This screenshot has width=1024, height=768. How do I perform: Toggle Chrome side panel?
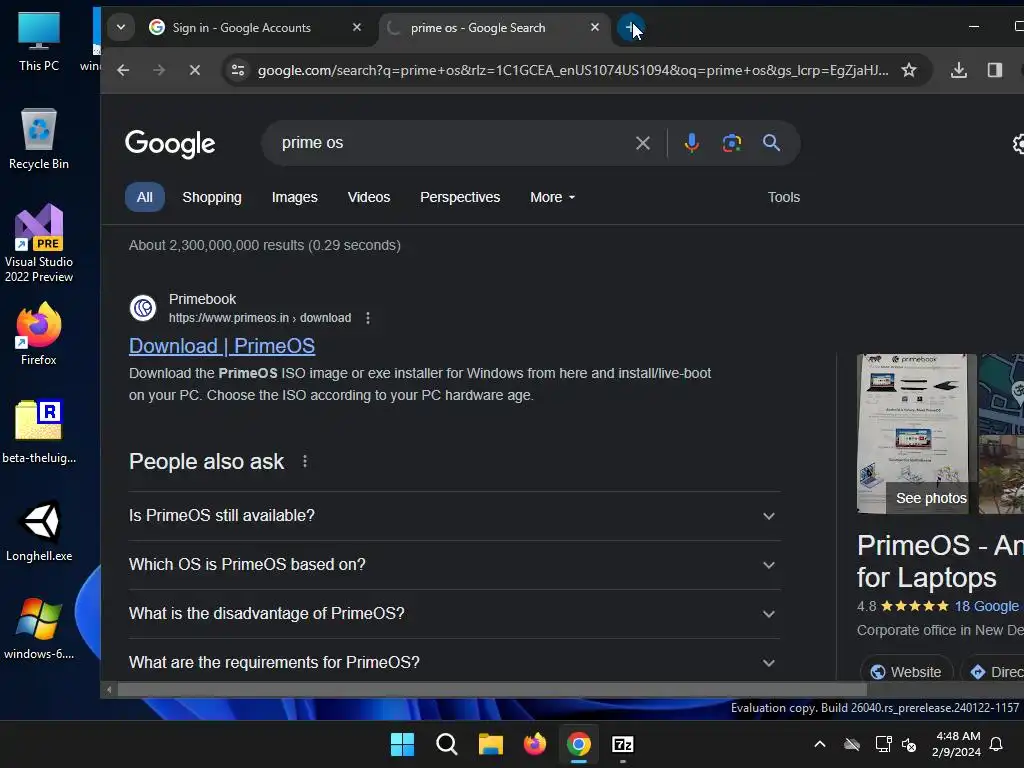click(x=995, y=70)
